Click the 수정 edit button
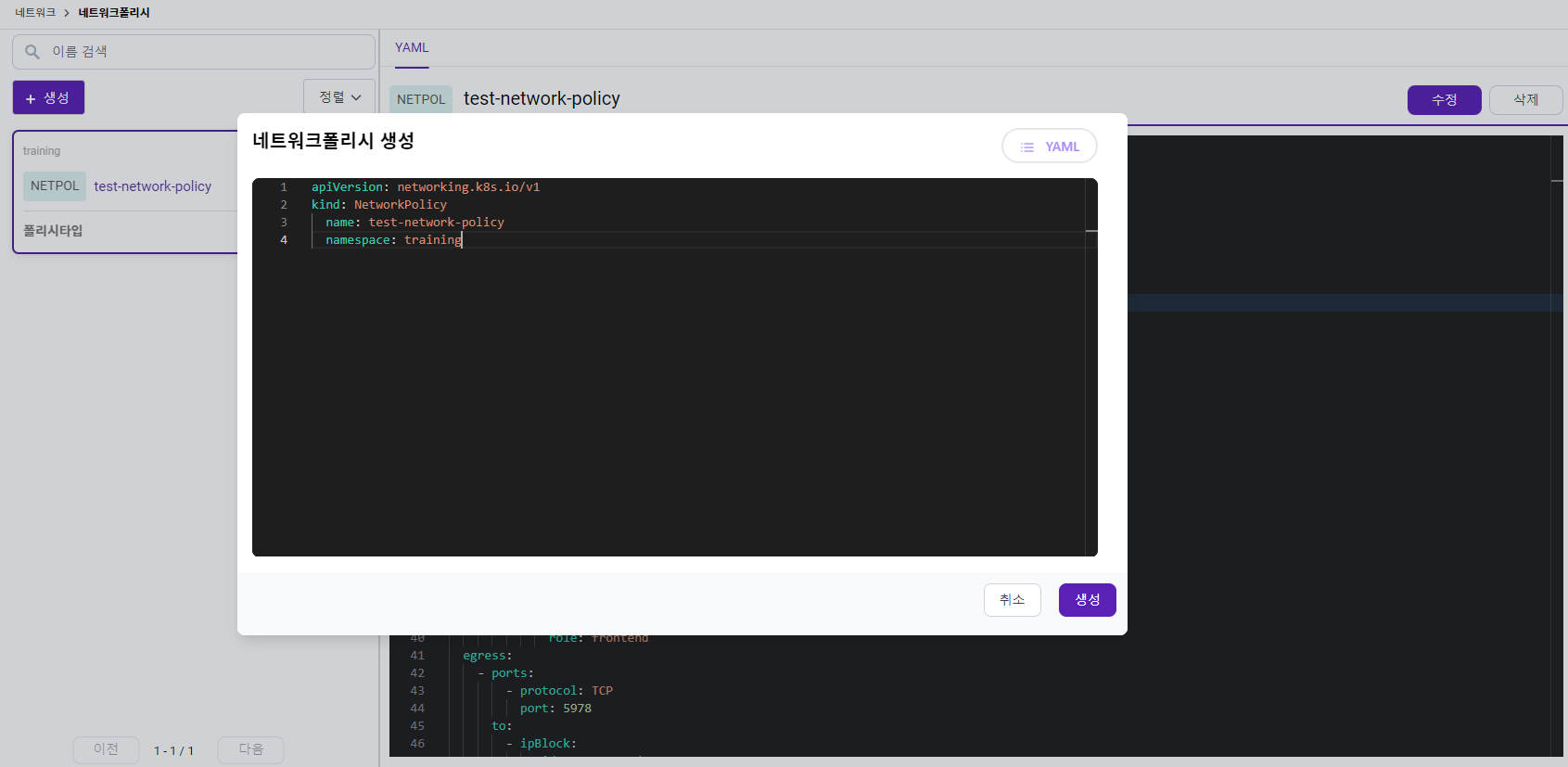The height and width of the screenshot is (767, 1568). point(1445,100)
